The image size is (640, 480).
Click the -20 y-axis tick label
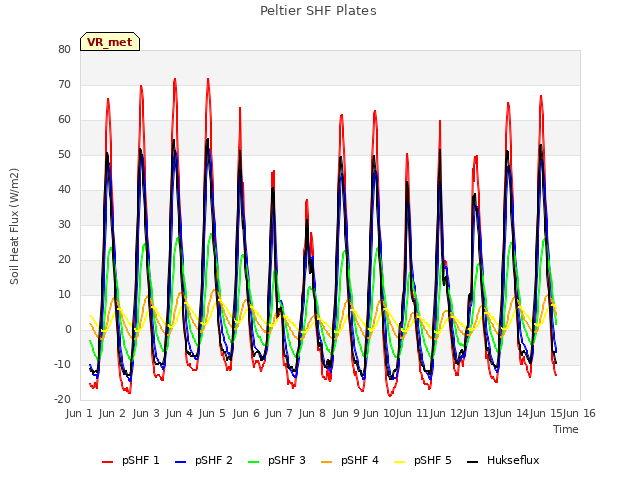tap(62, 400)
